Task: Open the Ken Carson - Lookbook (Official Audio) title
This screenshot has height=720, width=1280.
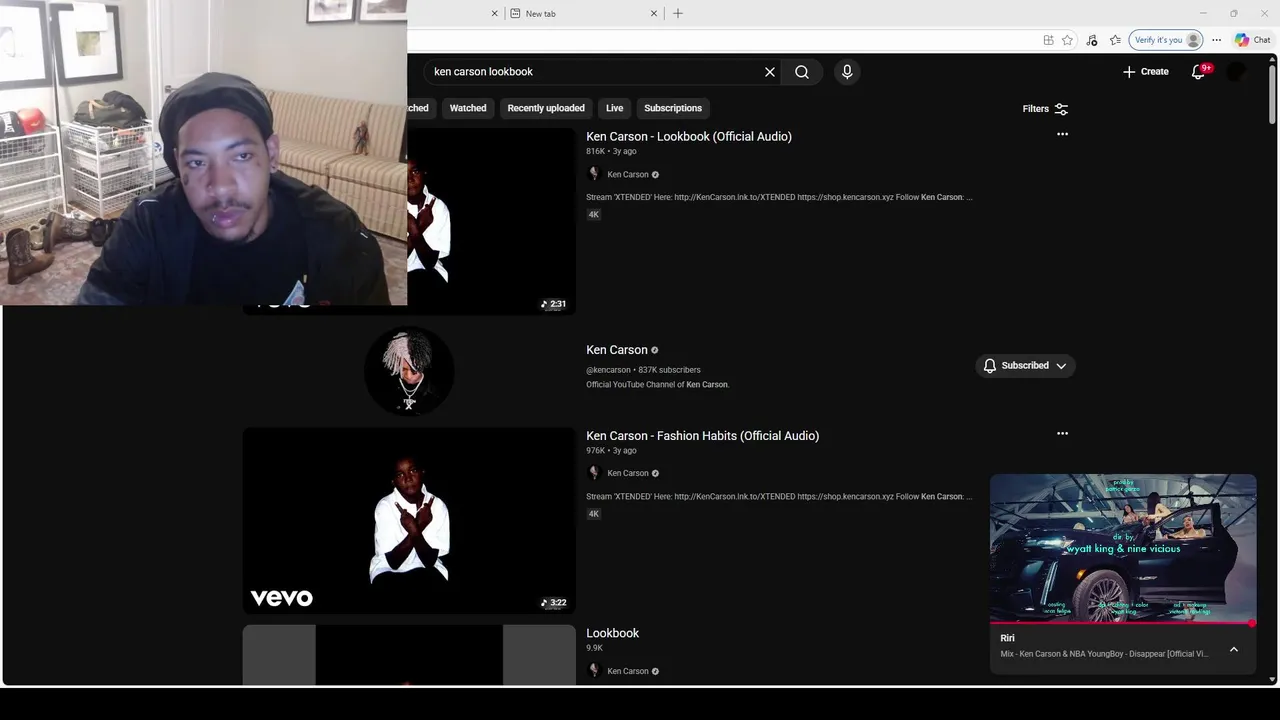Action: pyautogui.click(x=689, y=136)
